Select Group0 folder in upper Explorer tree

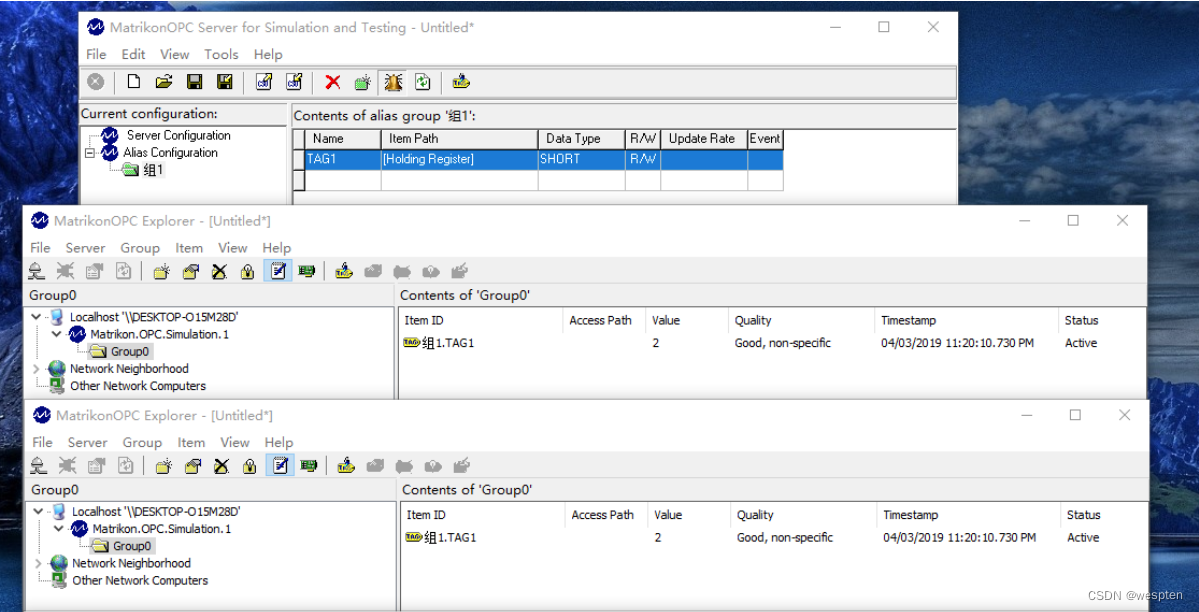(x=130, y=352)
